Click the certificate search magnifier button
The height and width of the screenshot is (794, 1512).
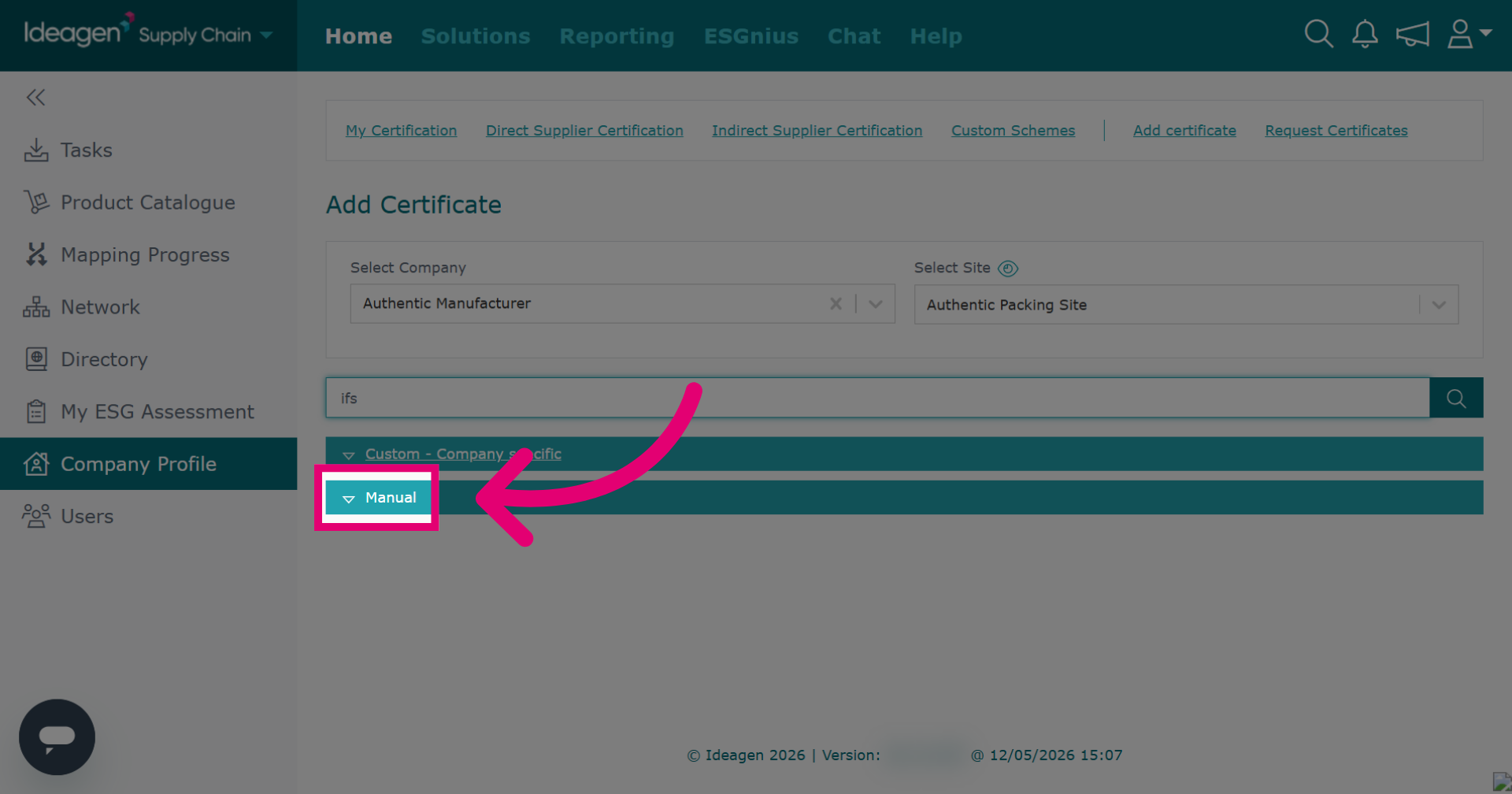(1456, 399)
